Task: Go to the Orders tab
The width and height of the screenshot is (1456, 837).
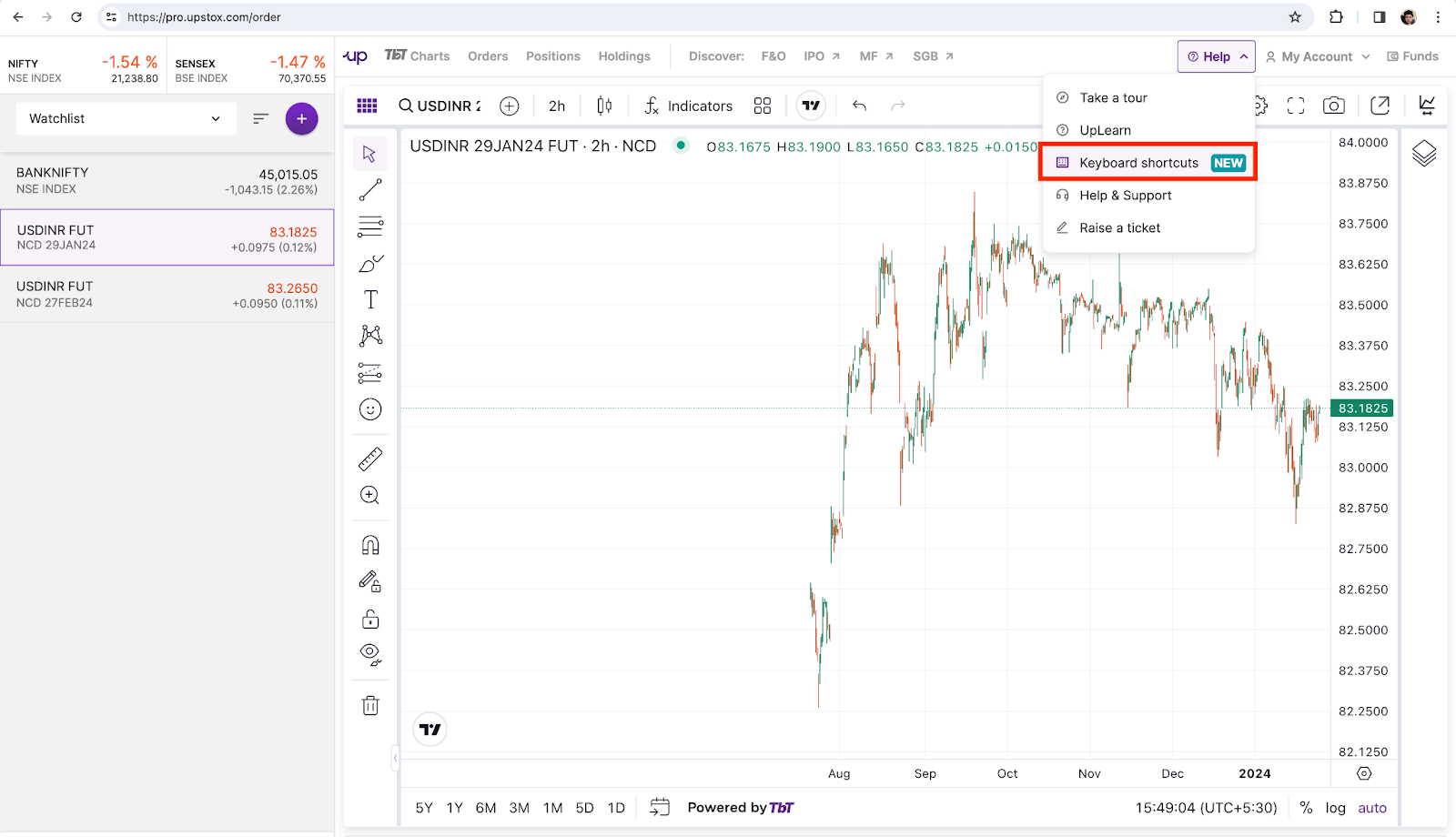Action: pos(488,56)
